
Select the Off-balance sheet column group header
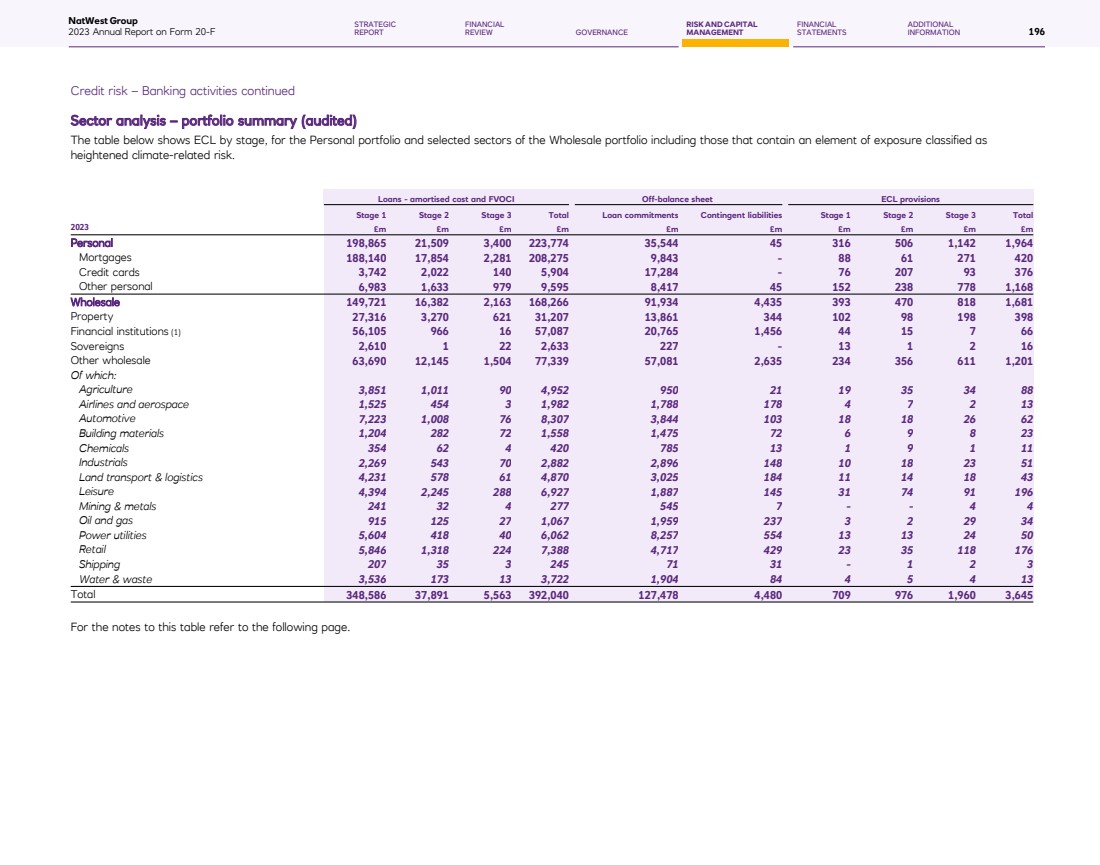676,199
